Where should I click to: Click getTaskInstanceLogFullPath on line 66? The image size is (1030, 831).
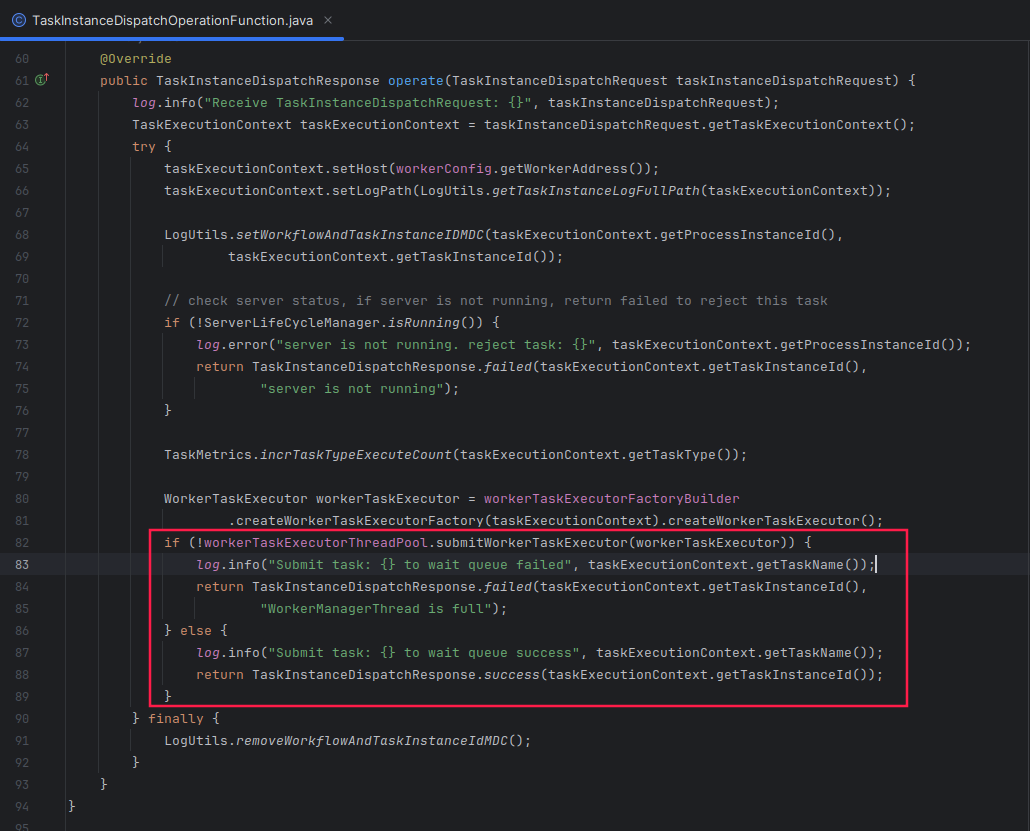coord(596,191)
